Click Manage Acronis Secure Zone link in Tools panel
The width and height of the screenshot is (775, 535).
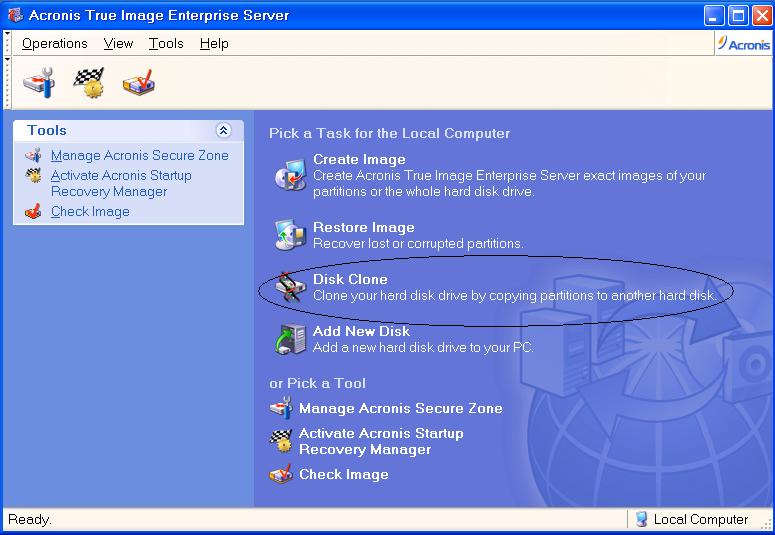(x=140, y=155)
